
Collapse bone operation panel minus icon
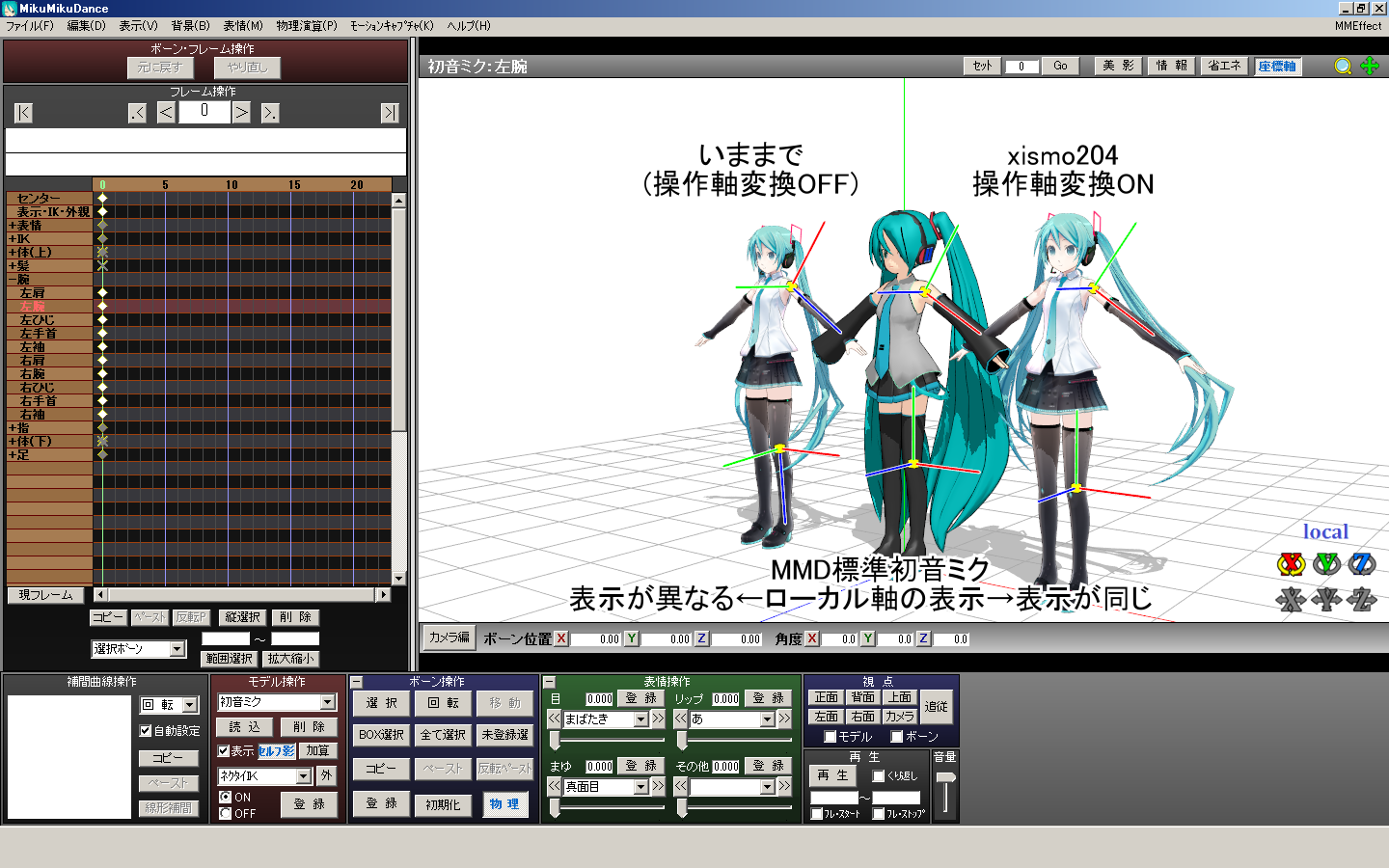coord(356,682)
